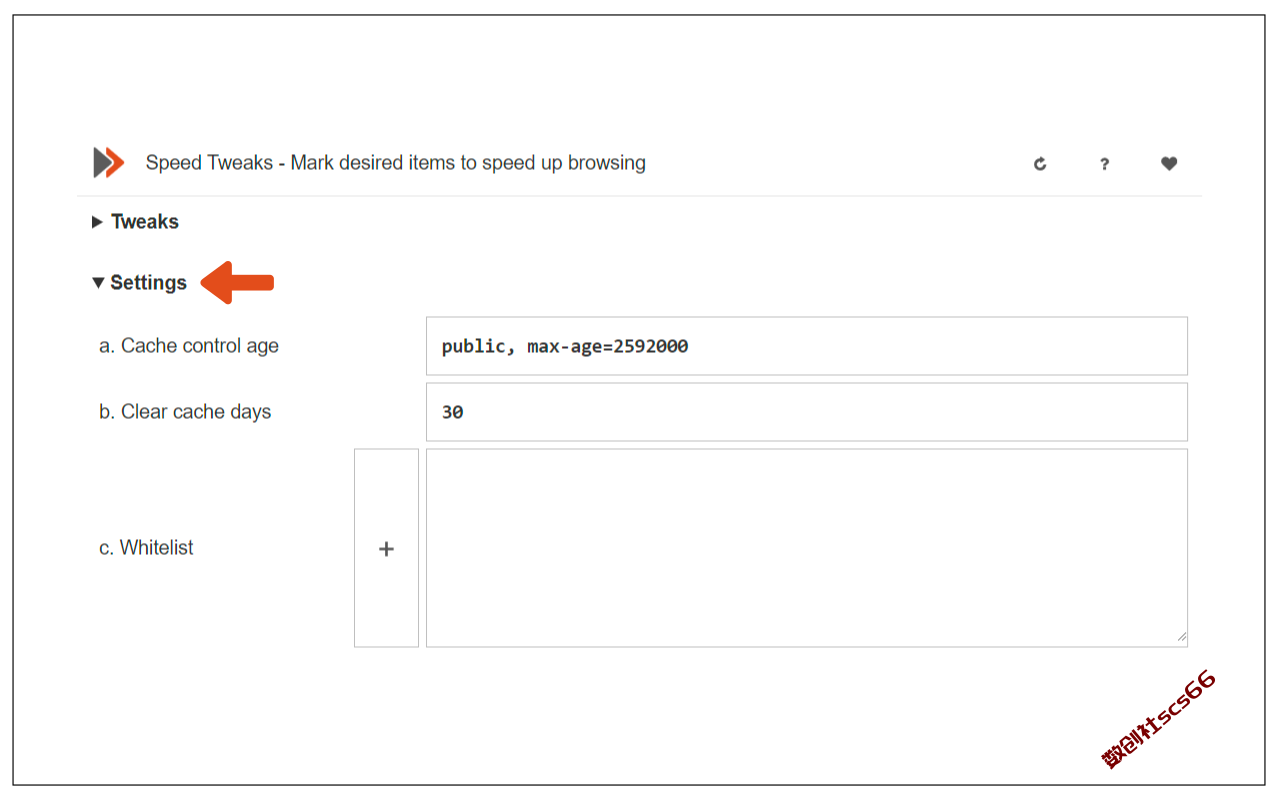The image size is (1280, 800).
Task: Click the 'b. Clear cache days' label
Action: tap(185, 412)
